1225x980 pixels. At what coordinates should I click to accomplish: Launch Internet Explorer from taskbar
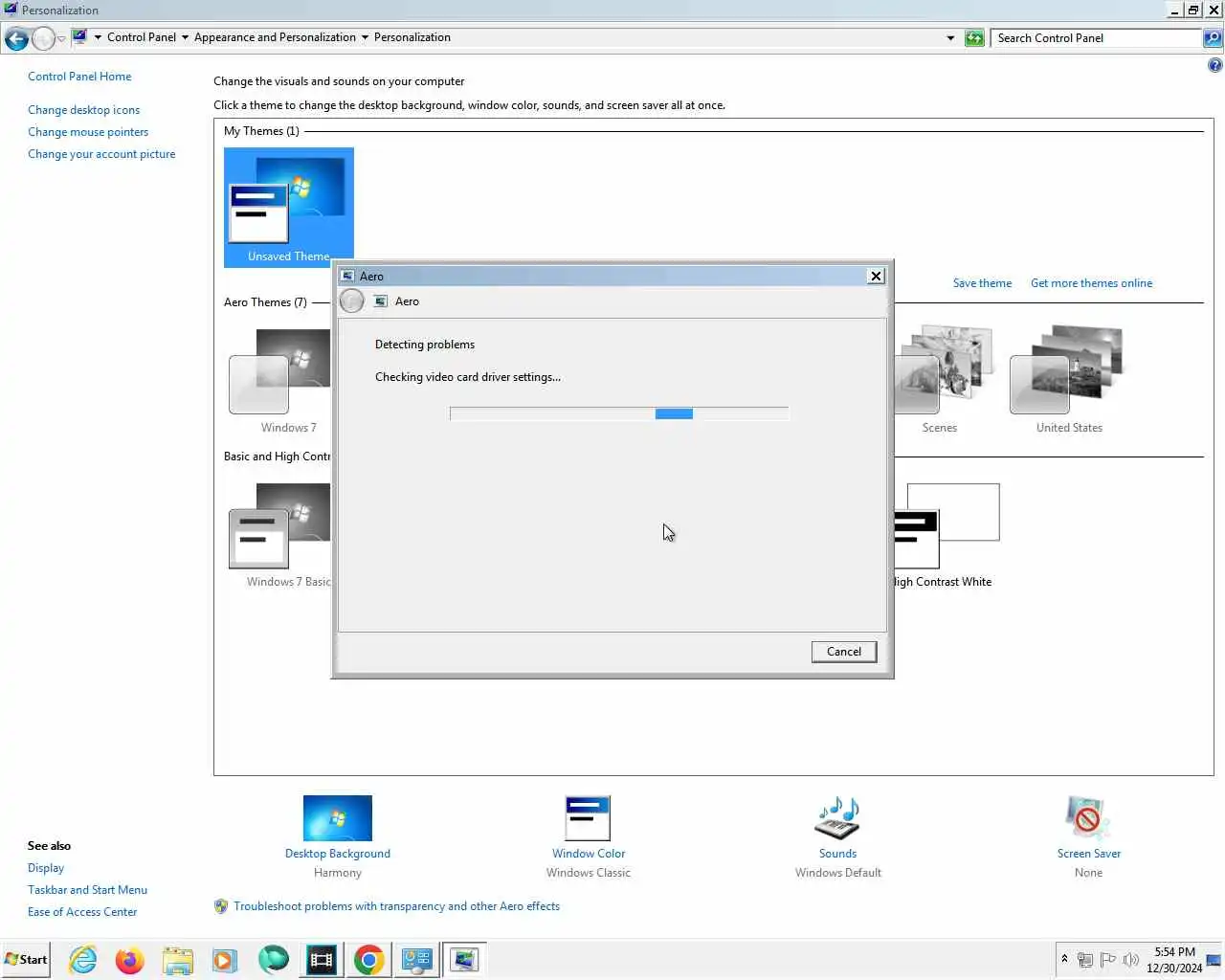click(x=83, y=960)
